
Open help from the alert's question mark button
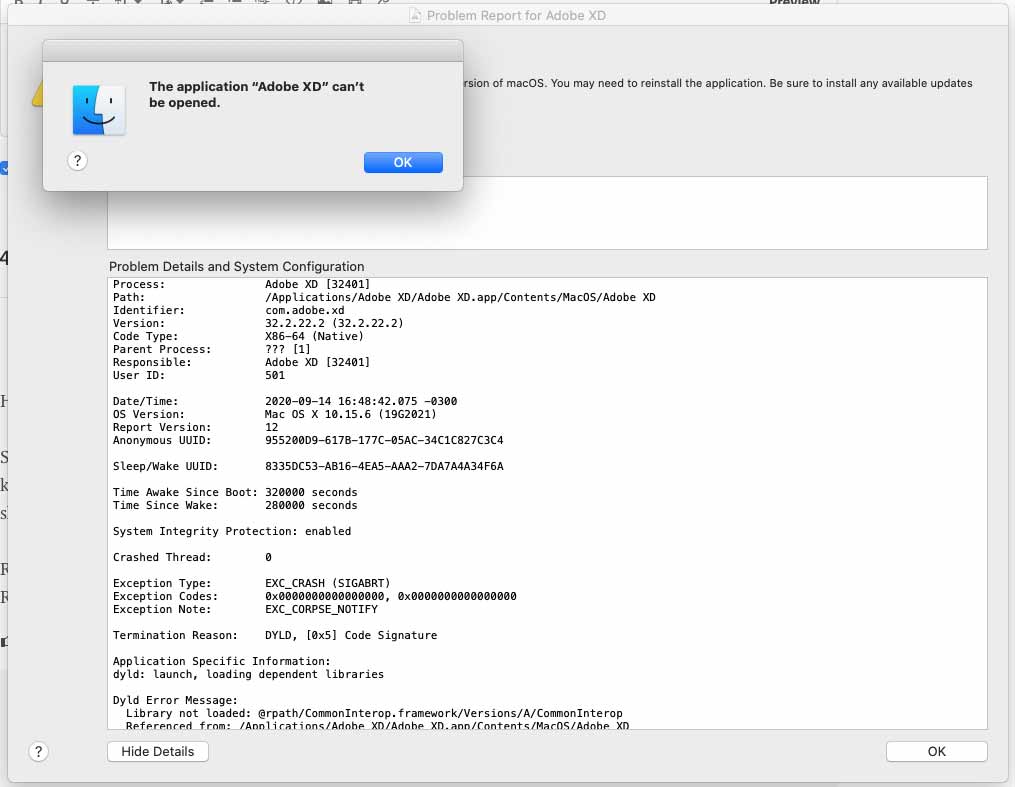click(x=77, y=161)
